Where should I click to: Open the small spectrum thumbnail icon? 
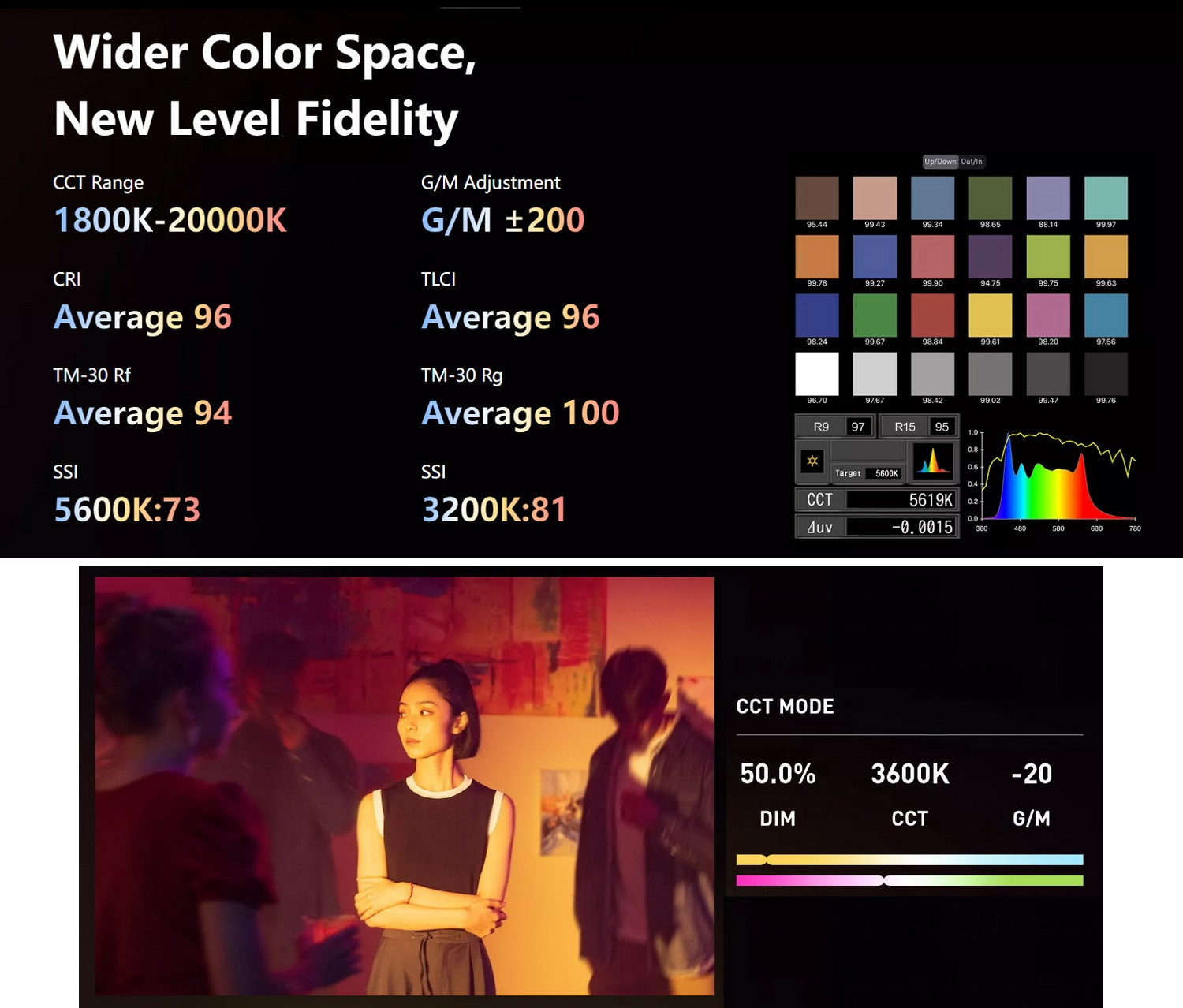(933, 461)
